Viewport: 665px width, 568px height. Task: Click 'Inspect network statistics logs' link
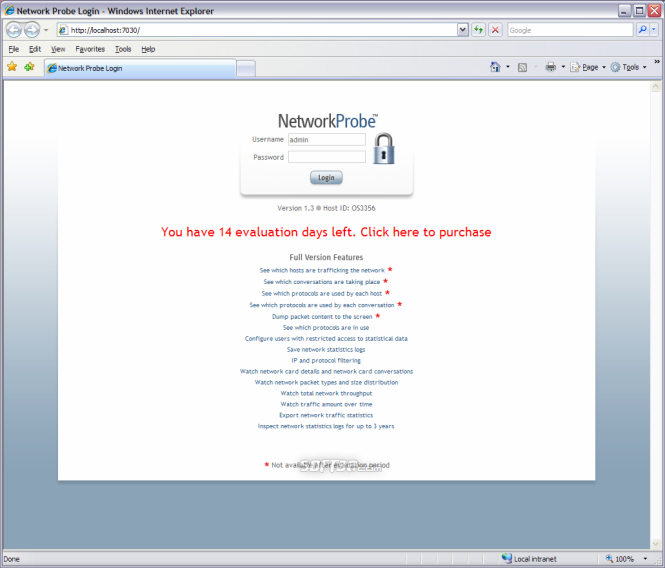point(326,426)
